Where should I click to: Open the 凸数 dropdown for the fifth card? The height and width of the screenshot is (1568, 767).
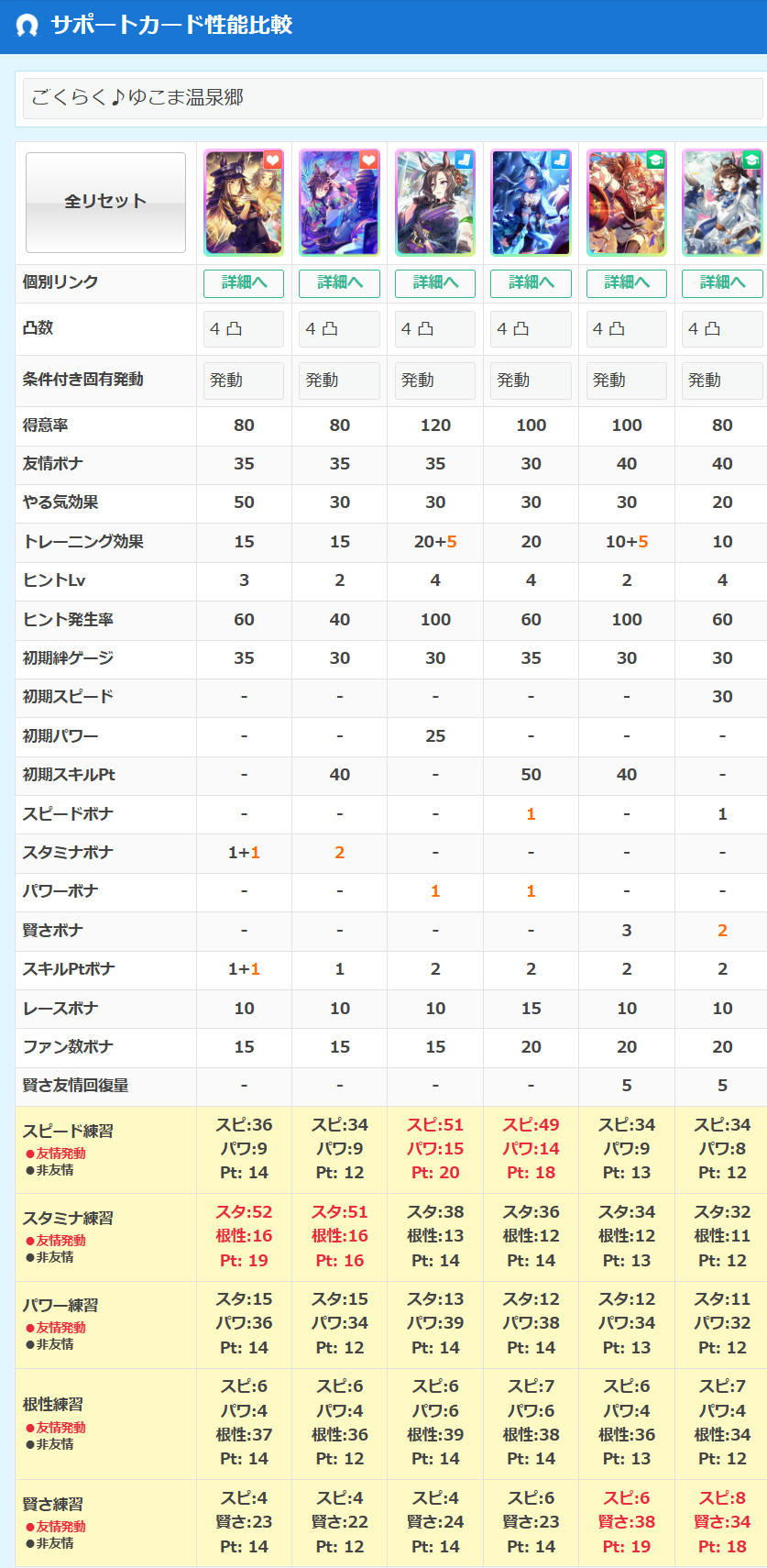coord(627,329)
